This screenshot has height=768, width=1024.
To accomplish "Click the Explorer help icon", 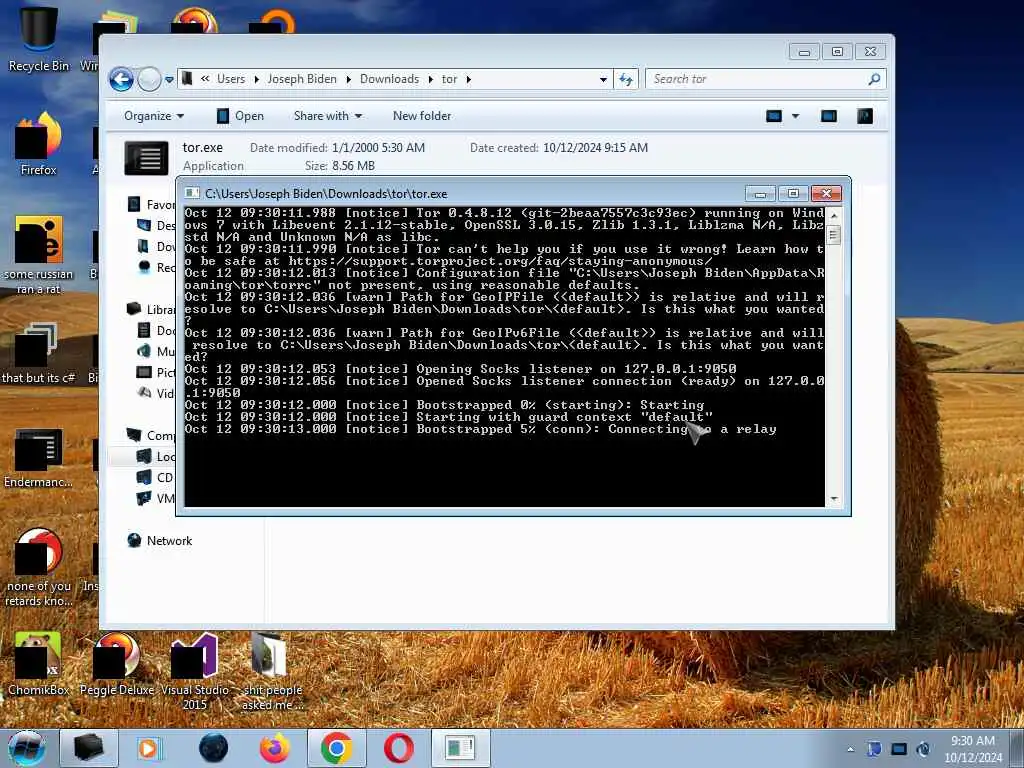I will coord(865,116).
